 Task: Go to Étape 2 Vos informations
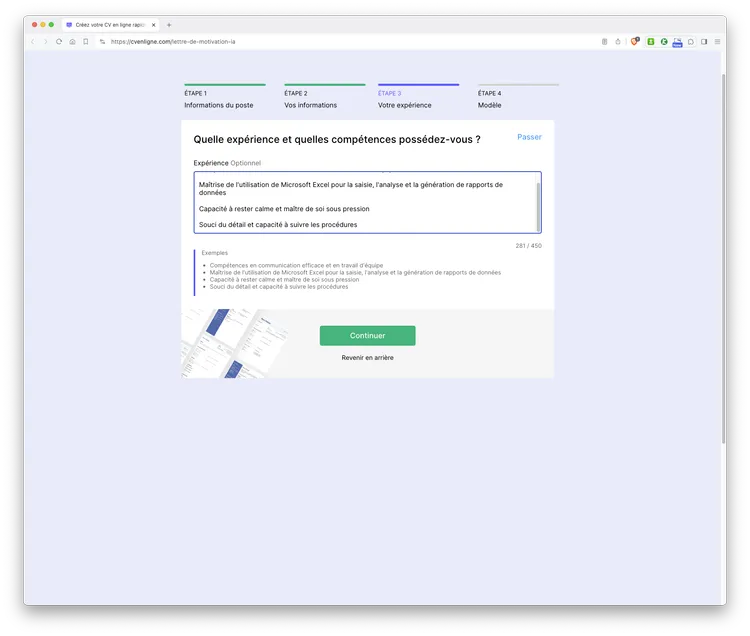324,97
